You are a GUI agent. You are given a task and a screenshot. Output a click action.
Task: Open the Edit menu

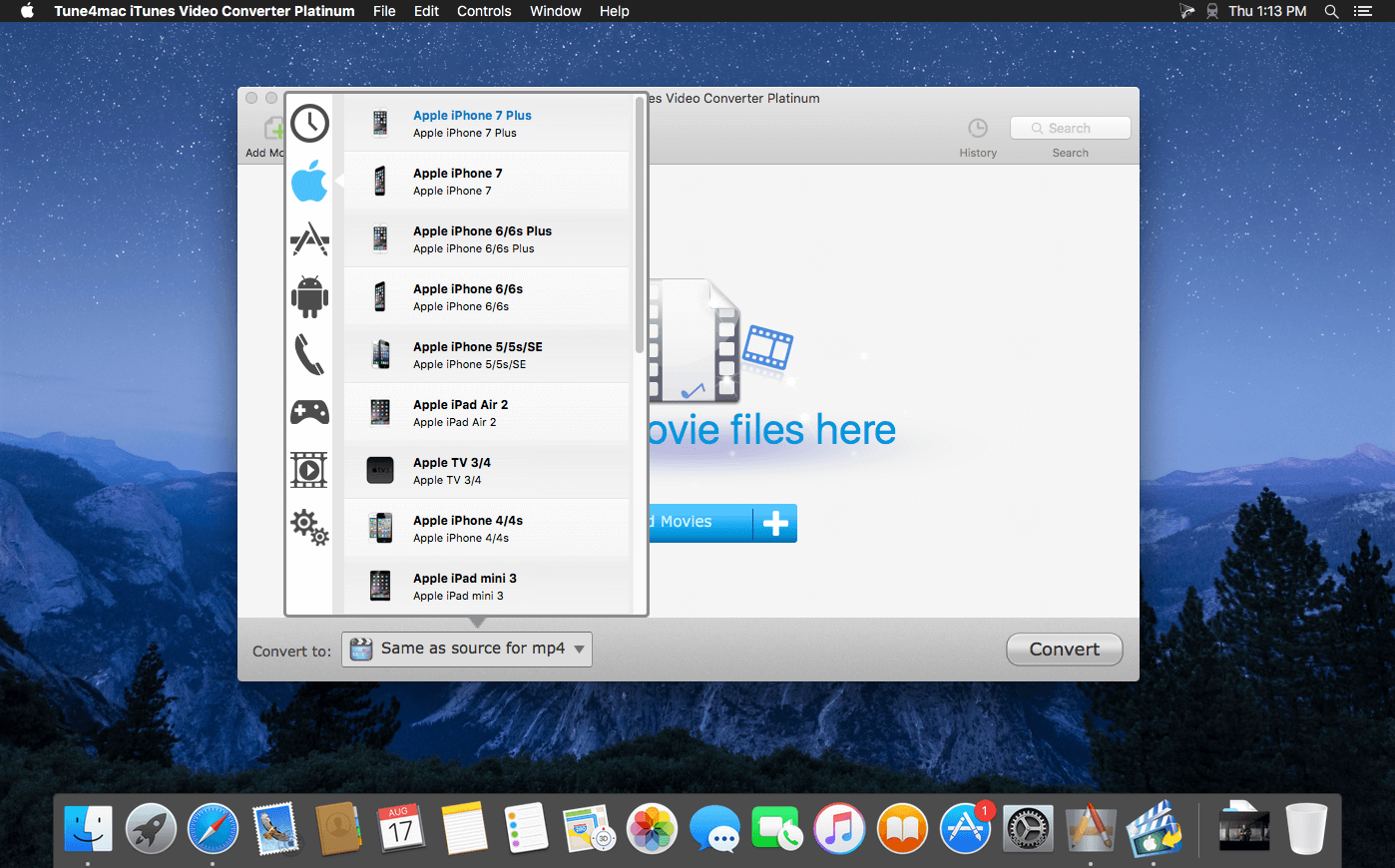pyautogui.click(x=426, y=11)
